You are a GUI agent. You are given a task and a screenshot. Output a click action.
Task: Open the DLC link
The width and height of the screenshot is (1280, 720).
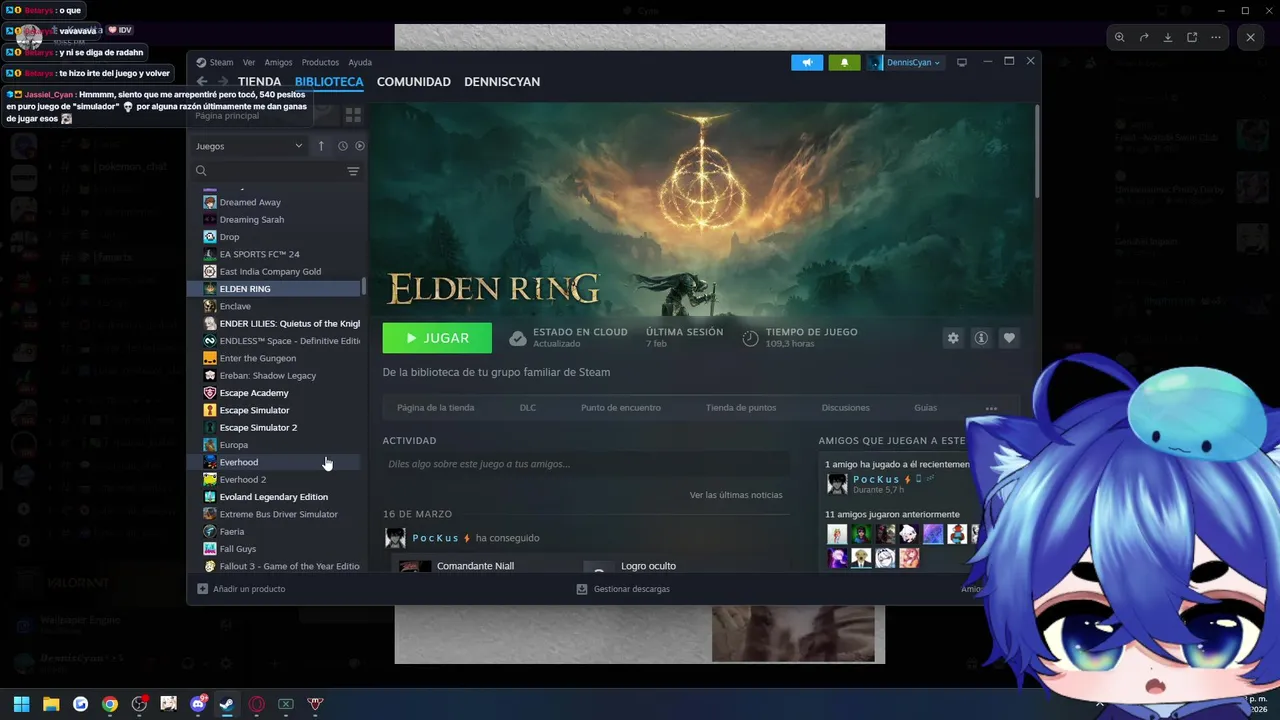(x=528, y=408)
